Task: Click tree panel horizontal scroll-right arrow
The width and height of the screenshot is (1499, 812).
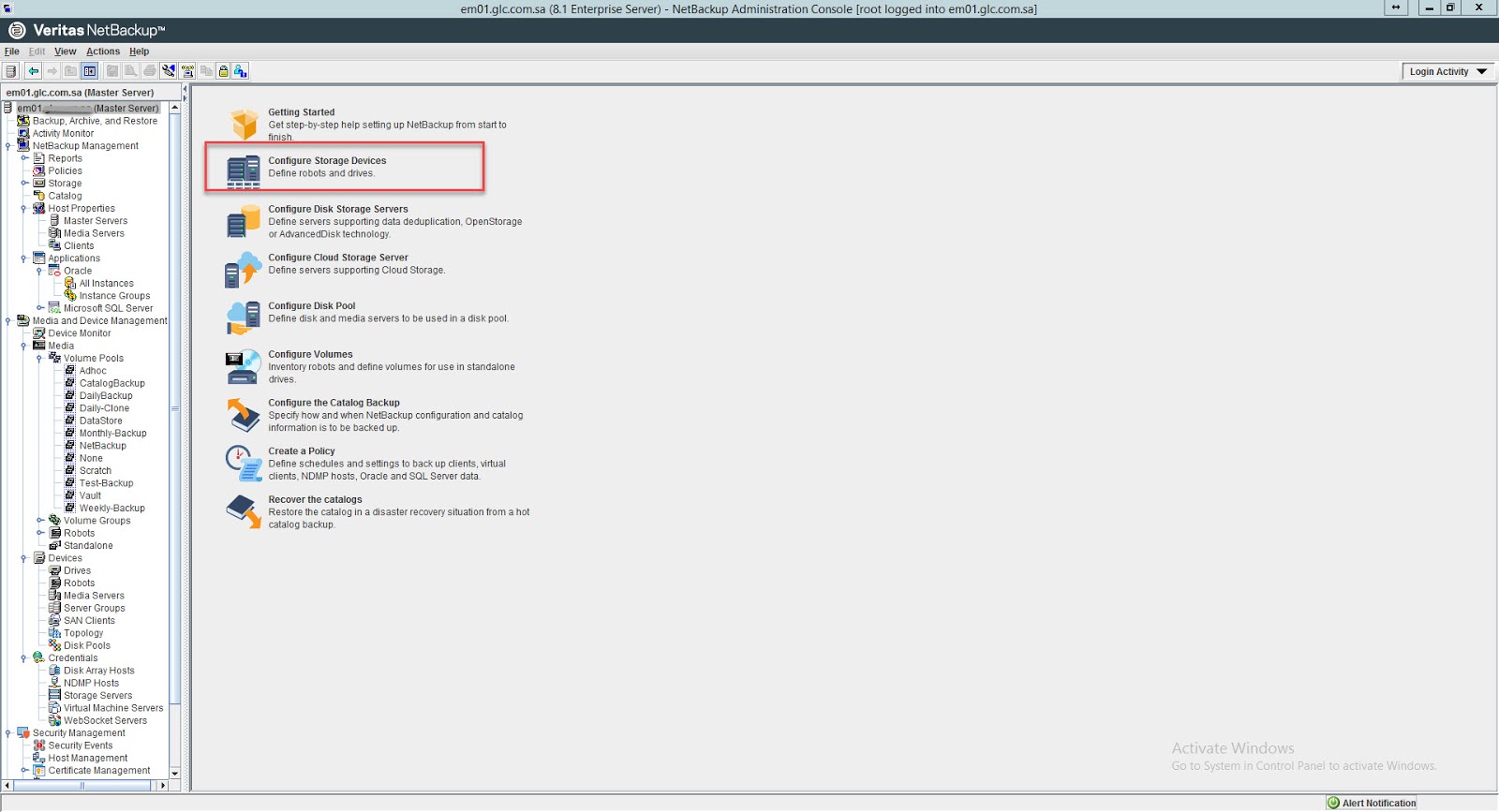Action: (163, 786)
